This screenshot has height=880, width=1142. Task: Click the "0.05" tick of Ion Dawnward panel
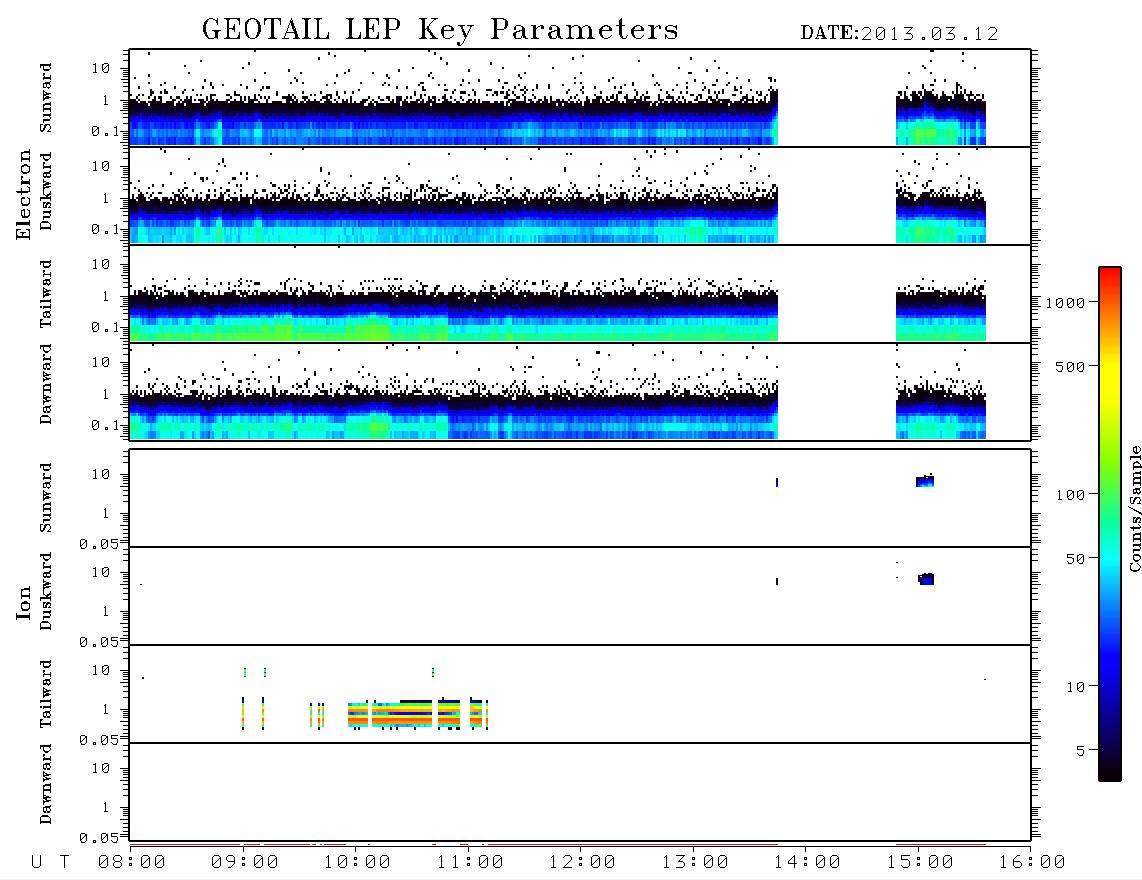coord(99,838)
